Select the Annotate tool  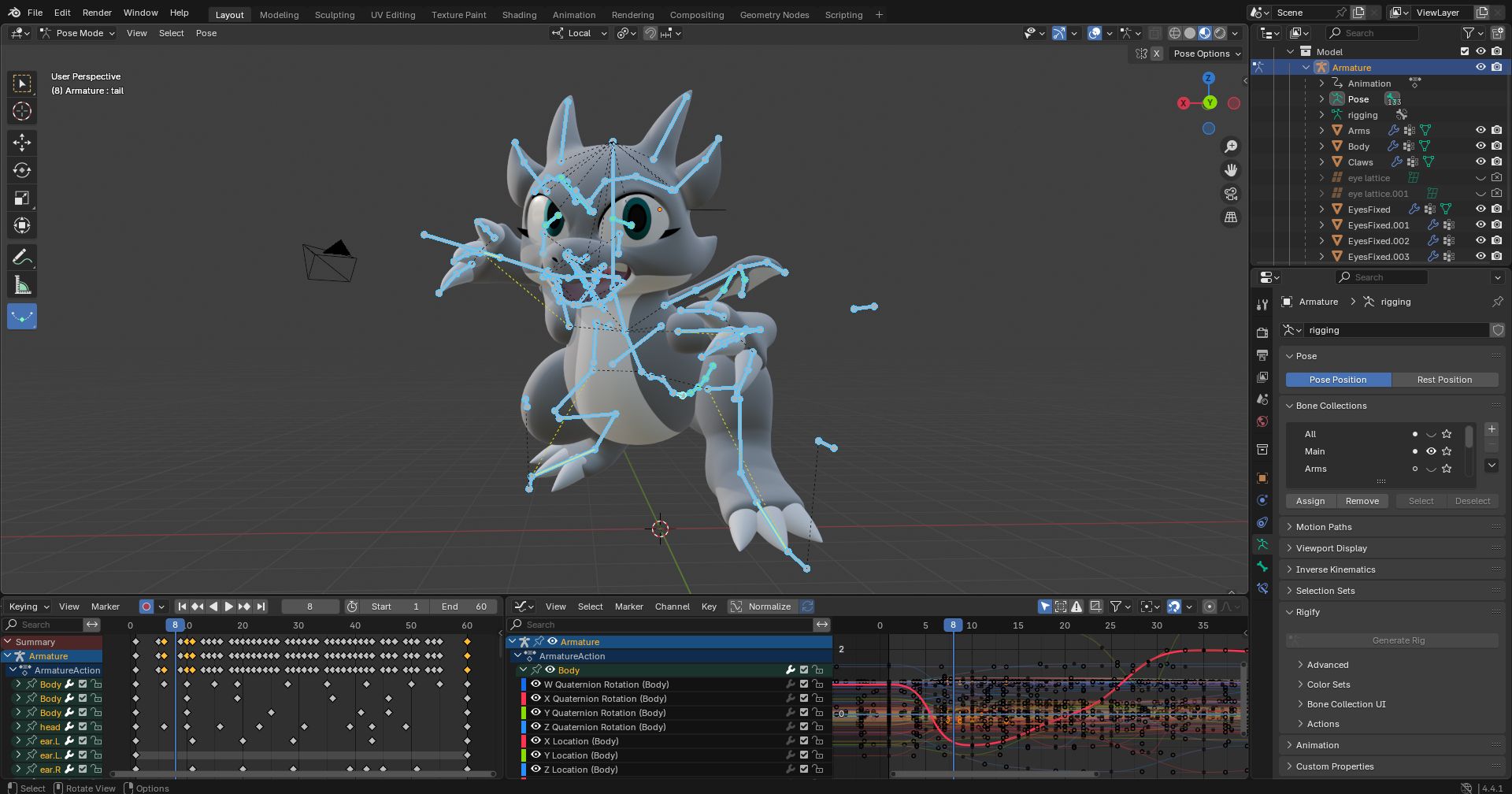(22, 257)
